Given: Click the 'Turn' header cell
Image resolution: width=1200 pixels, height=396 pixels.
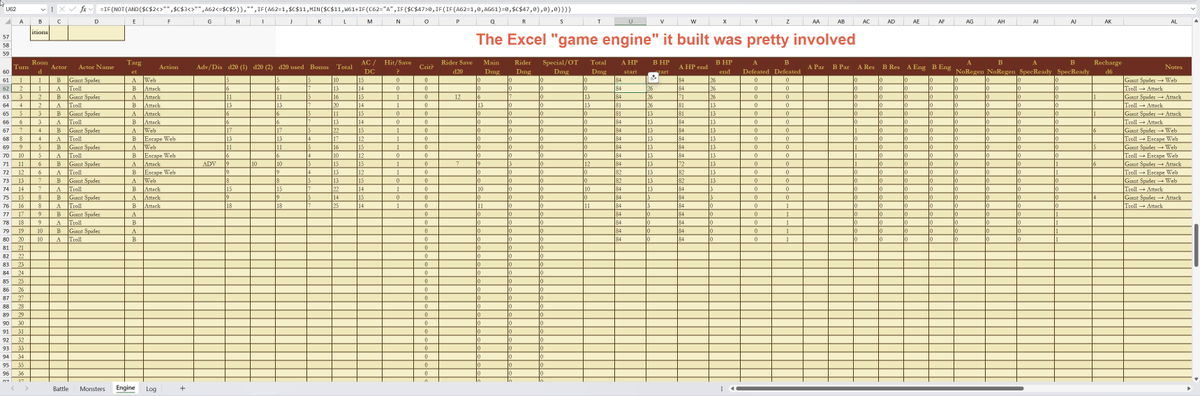Looking at the screenshot, I should pos(22,66).
